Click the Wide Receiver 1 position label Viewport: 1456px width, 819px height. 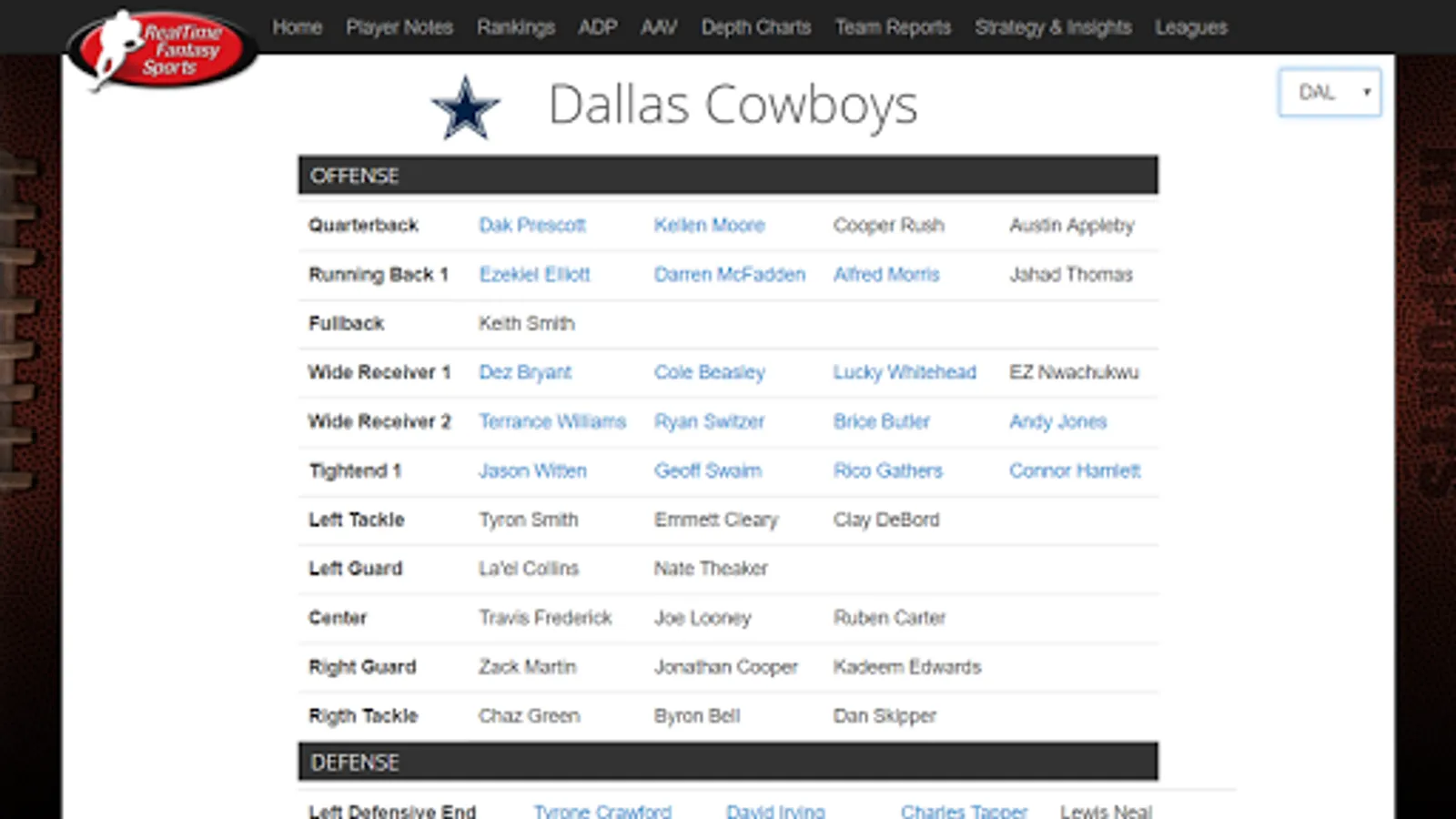point(379,372)
